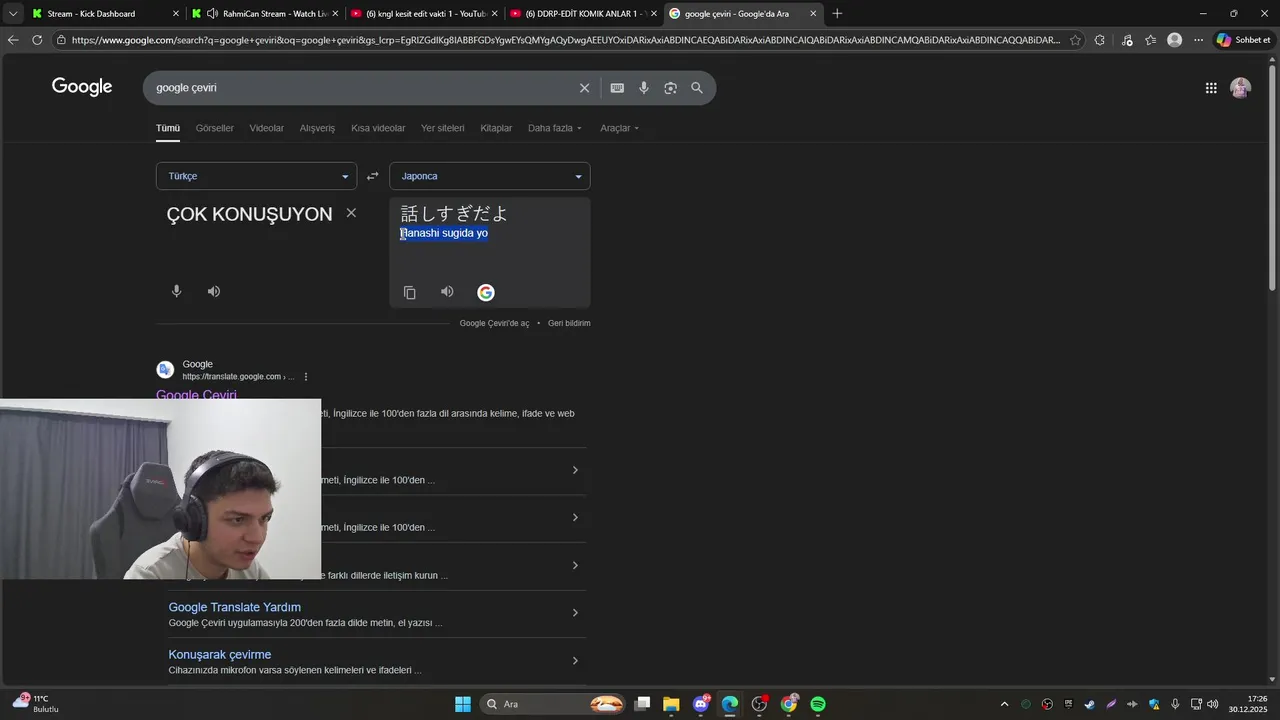Click the Sohbet et Copilot button
Image resolution: width=1280 pixels, height=720 pixels.
pos(1243,40)
